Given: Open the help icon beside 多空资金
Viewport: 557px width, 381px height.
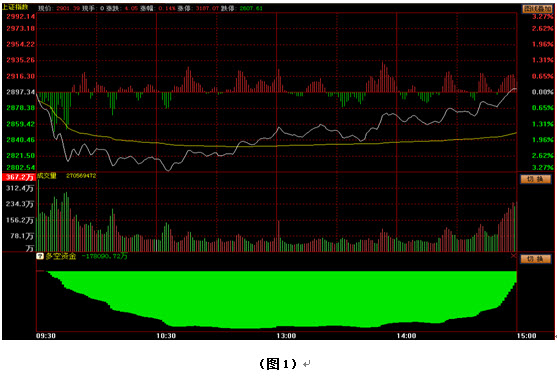Looking at the screenshot, I should (40, 256).
